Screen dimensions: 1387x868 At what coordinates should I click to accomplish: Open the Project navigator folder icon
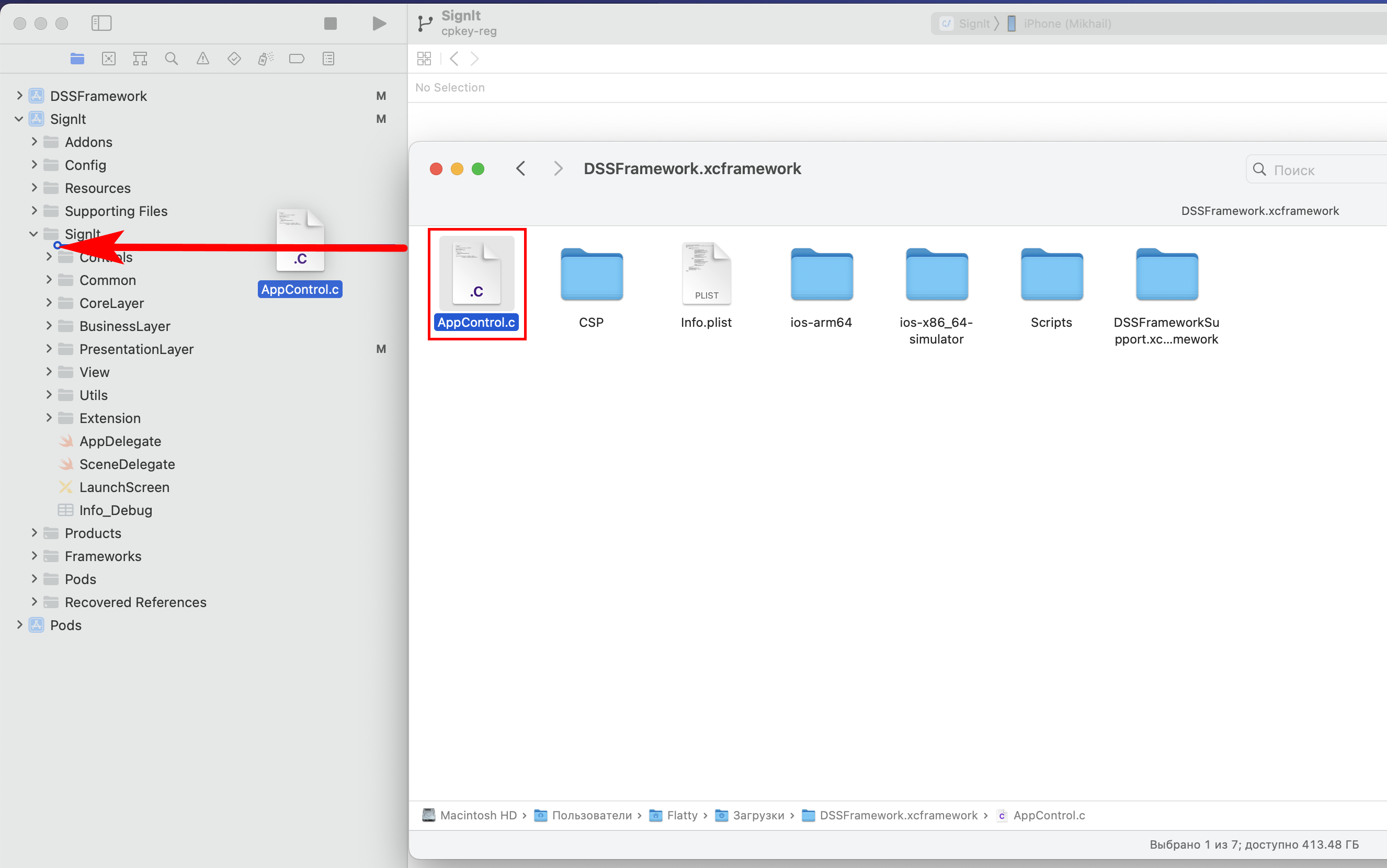(77, 59)
